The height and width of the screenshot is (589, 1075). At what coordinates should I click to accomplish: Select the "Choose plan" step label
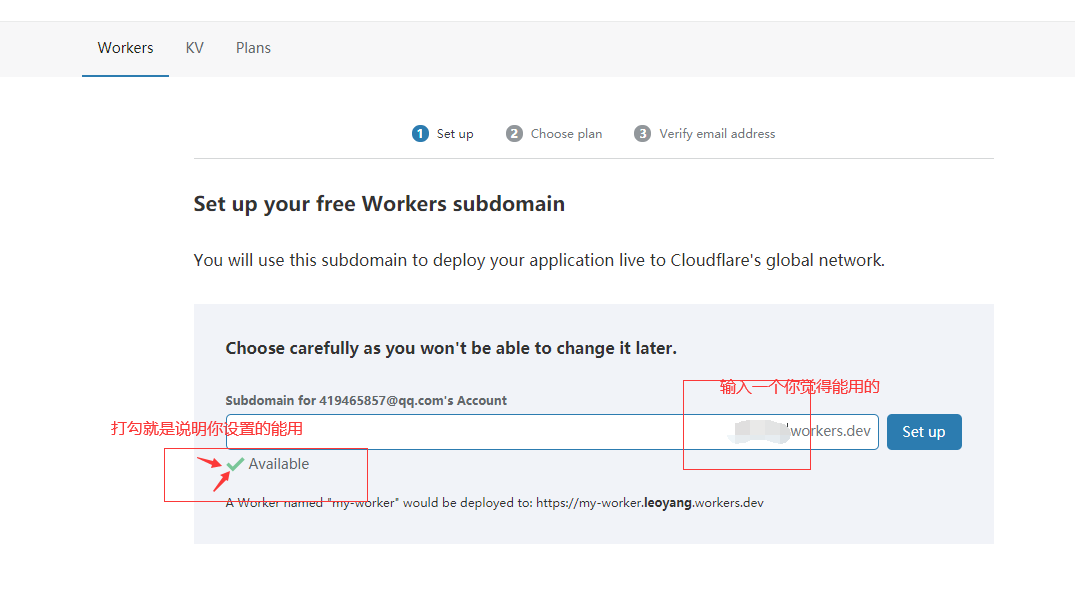pos(566,134)
